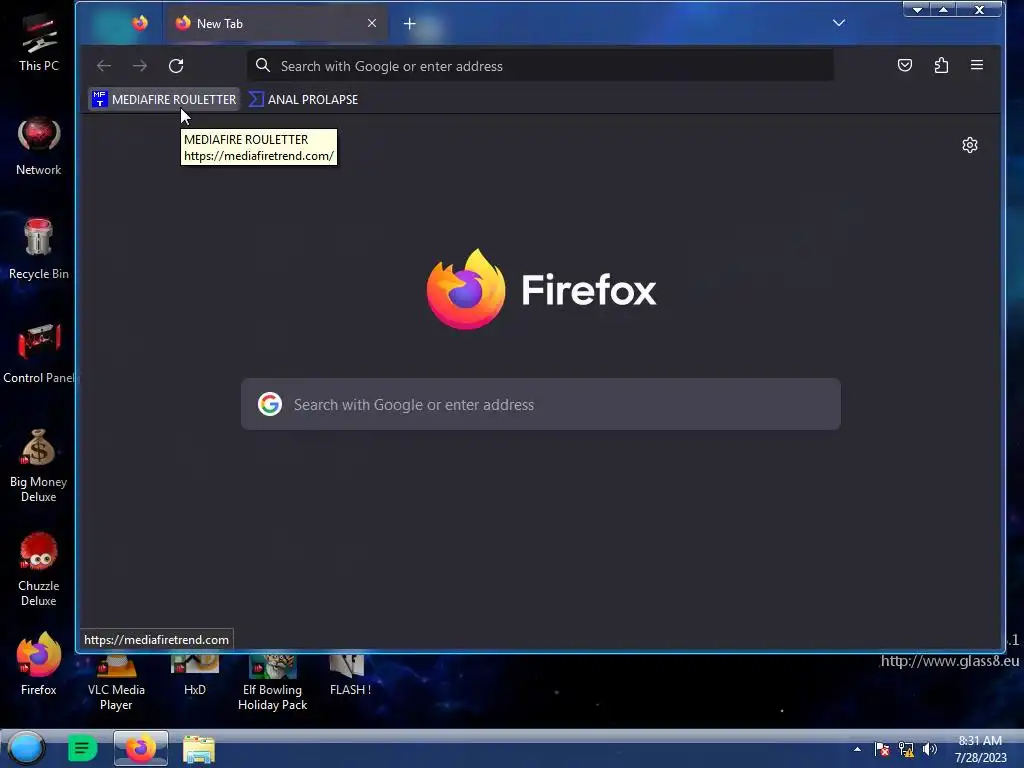1024x768 pixels.
Task: Open Save to Pocket button
Action: (904, 65)
